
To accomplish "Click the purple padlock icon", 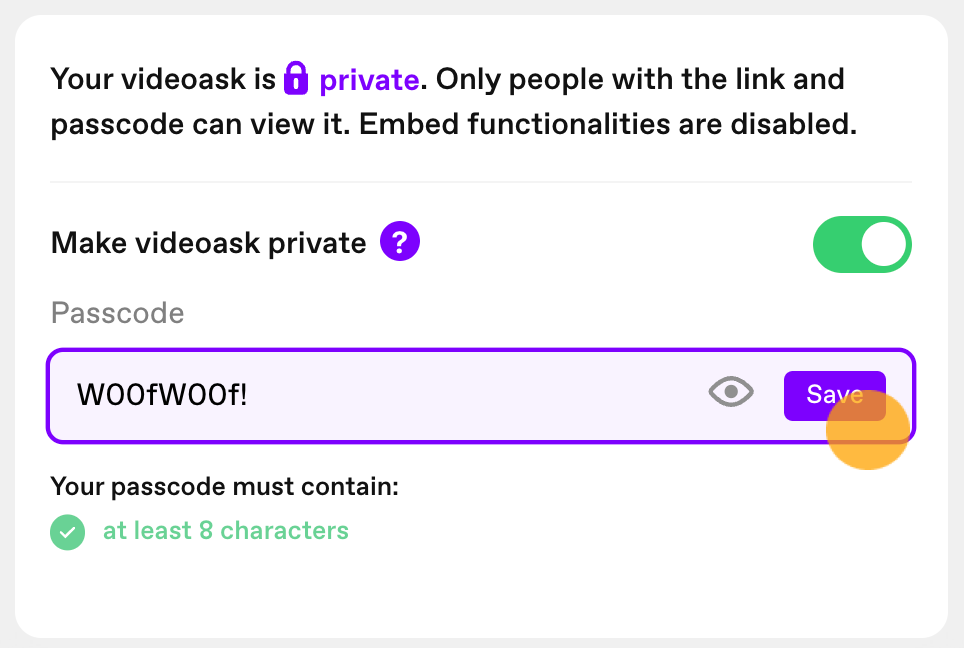I will (296, 78).
